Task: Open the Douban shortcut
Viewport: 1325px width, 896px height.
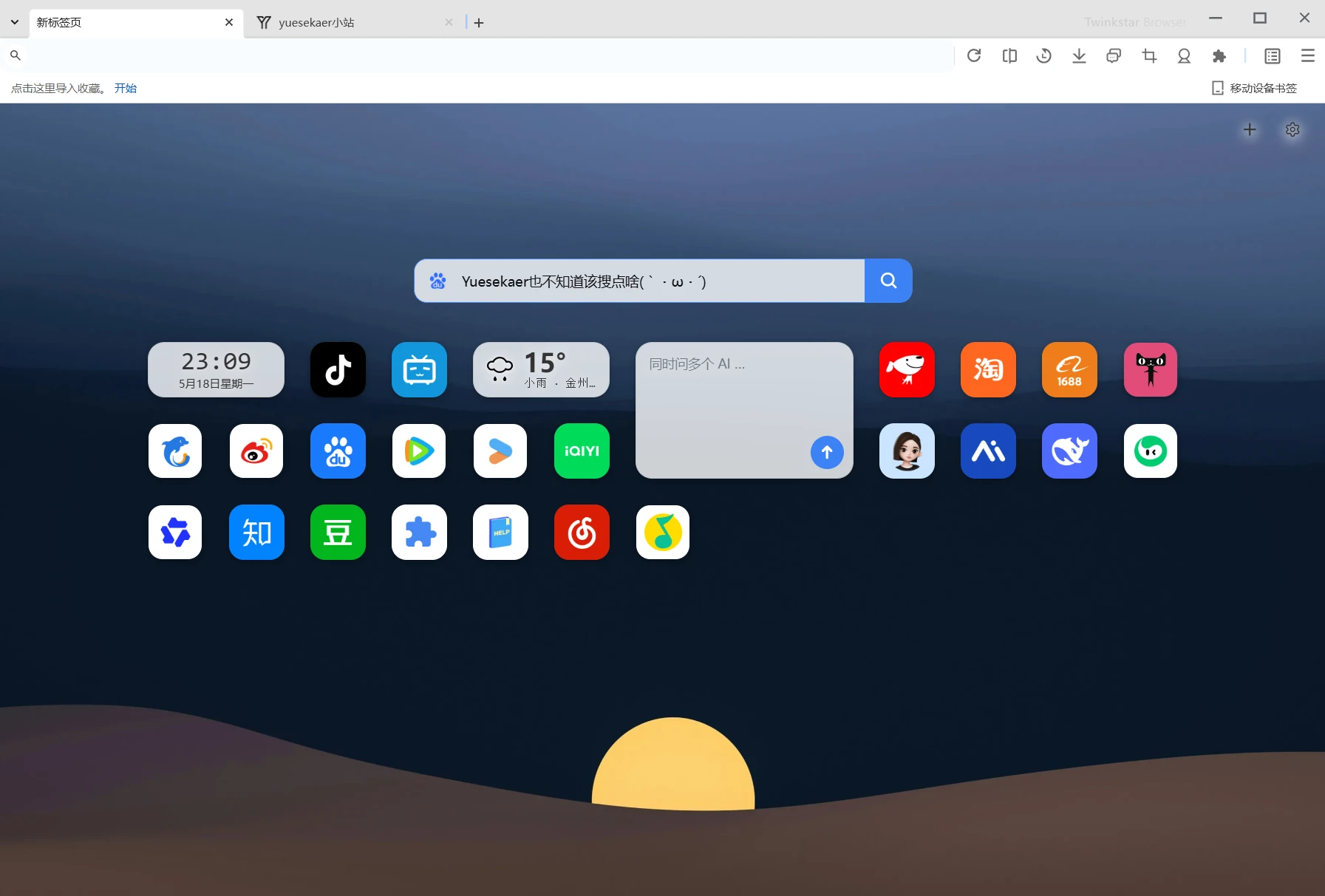Action: [338, 532]
